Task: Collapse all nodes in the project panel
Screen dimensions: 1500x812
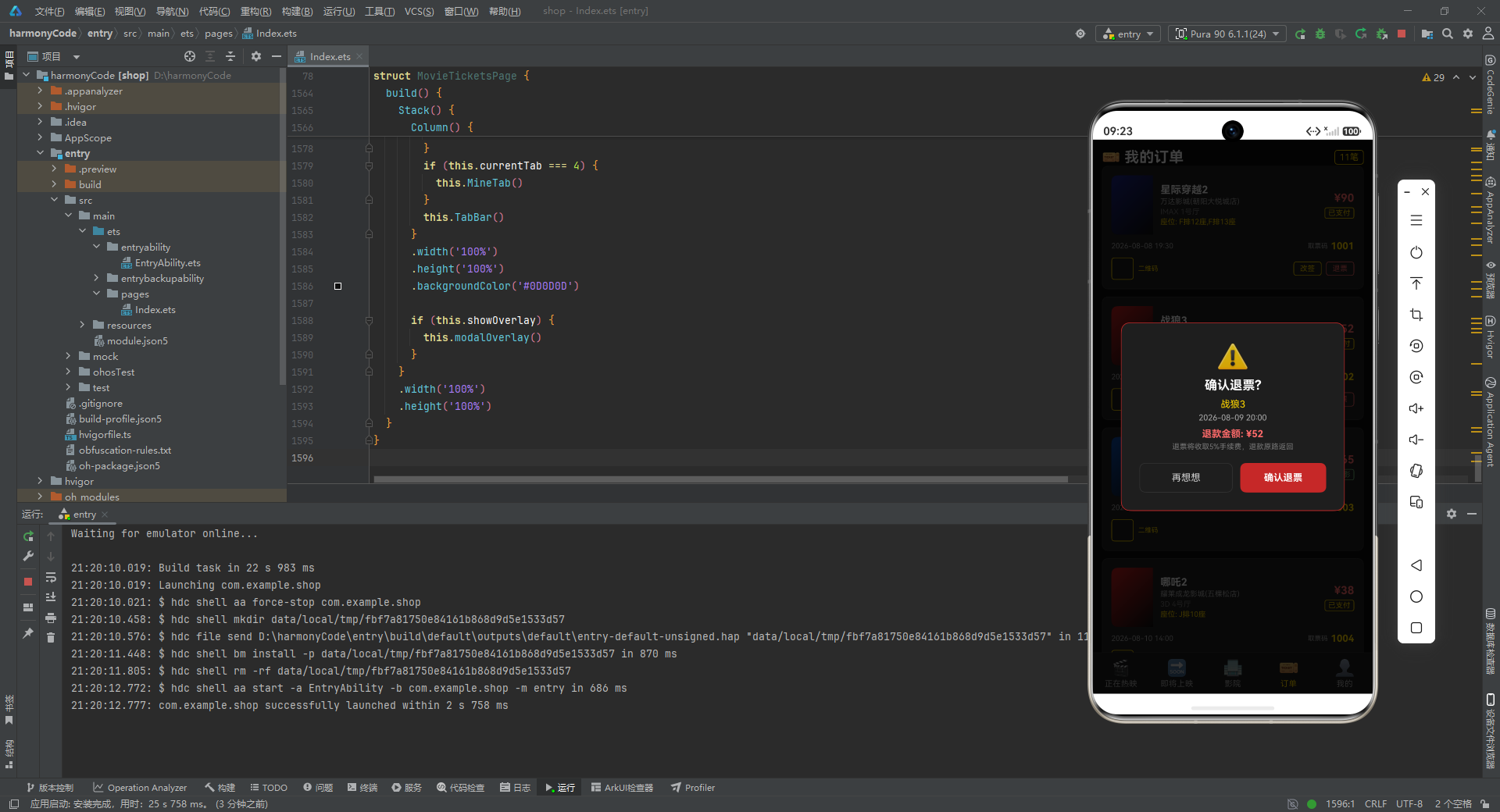Action: coord(230,56)
